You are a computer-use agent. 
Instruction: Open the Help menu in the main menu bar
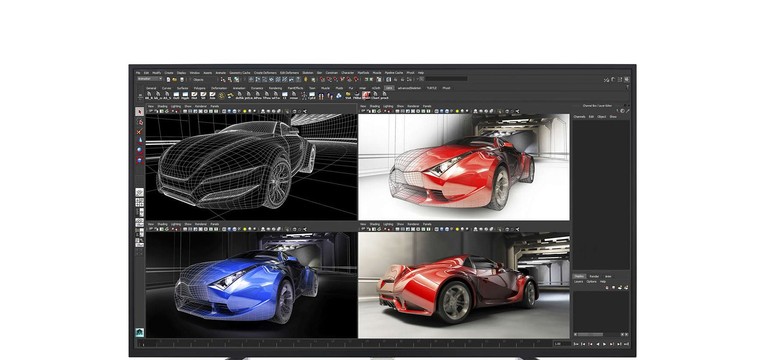421,73
